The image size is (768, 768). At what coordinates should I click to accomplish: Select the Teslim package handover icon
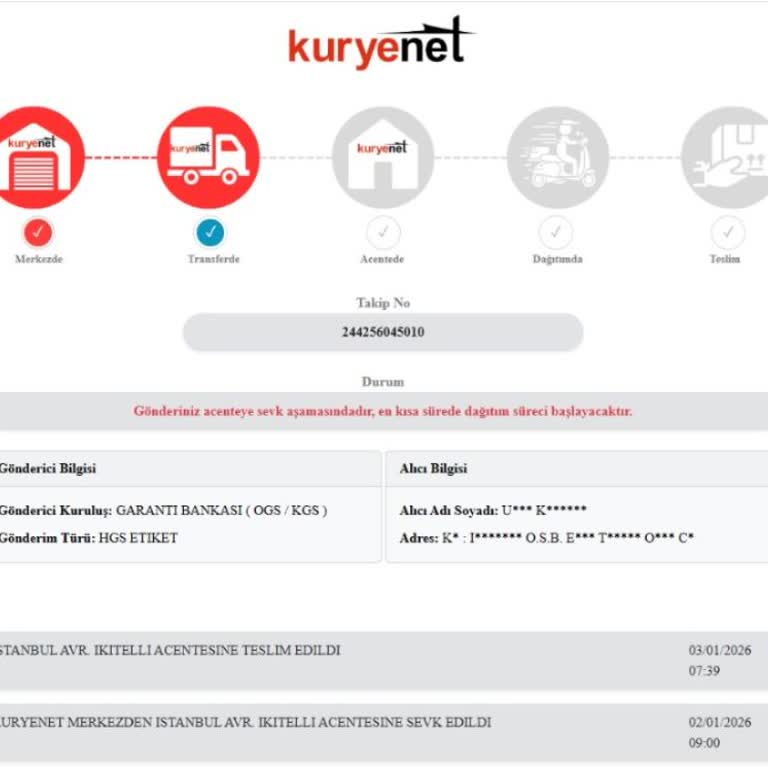[725, 158]
